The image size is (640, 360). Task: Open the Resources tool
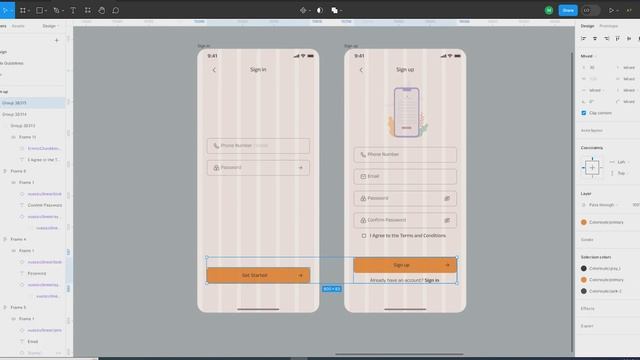[x=87, y=10]
